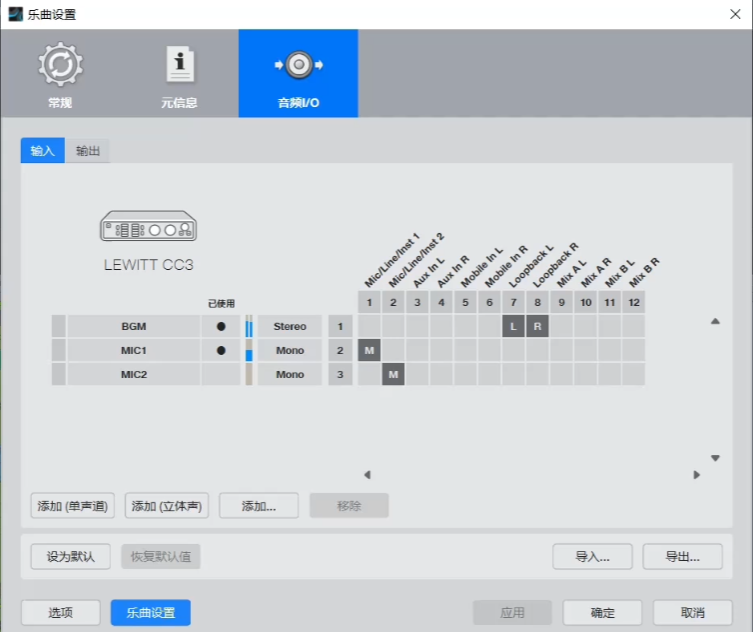Click column header number 1
Image resolution: width=753 pixels, height=632 pixels.
point(369,303)
